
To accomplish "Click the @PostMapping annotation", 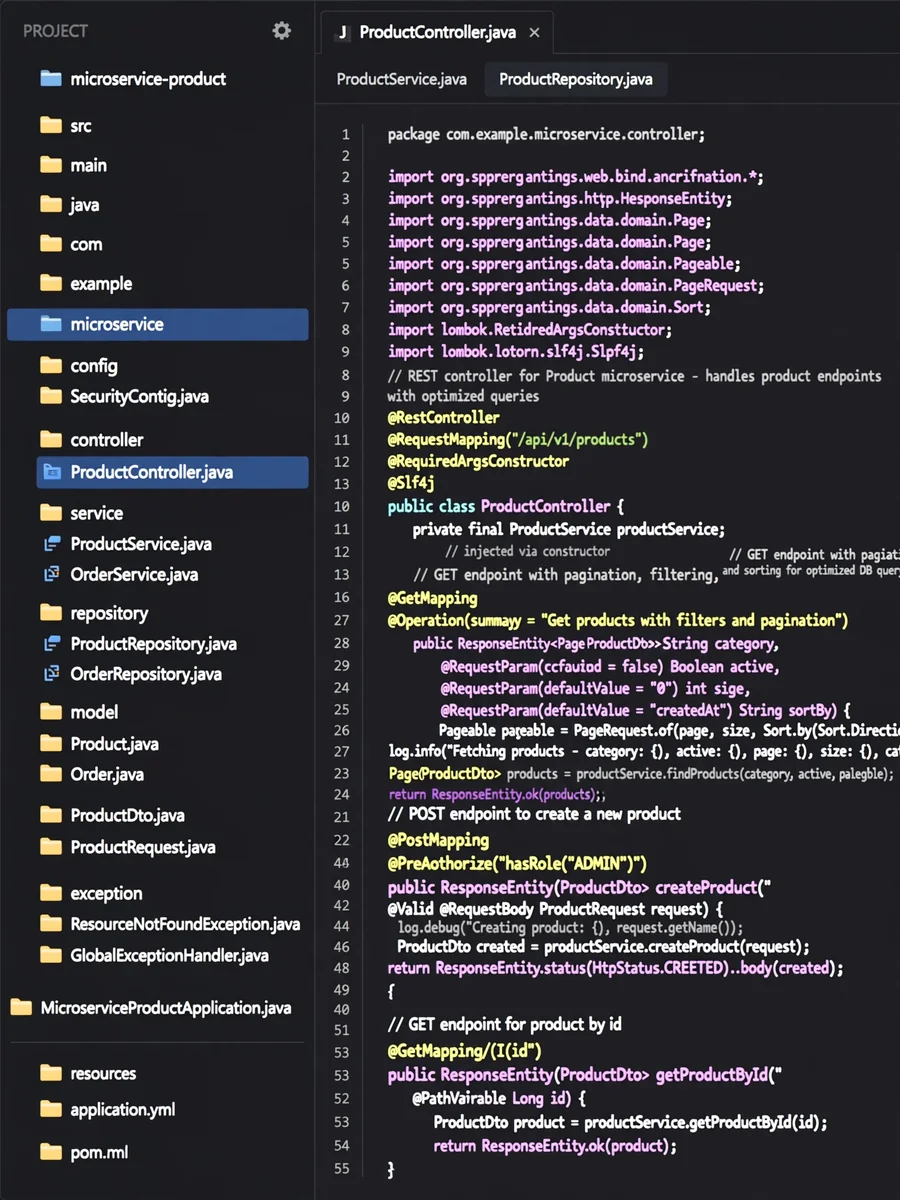I will pos(438,840).
